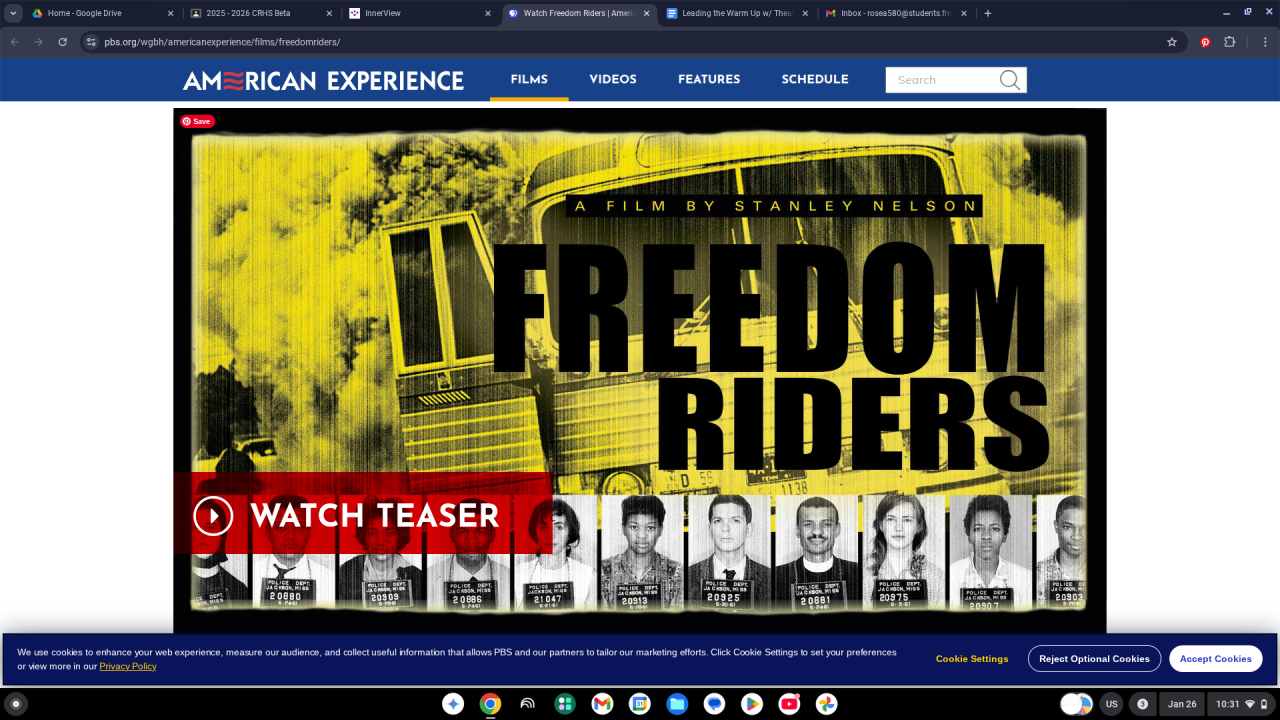The image size is (1280, 720).
Task: Open Google Chrome from the shelf
Action: pyautogui.click(x=490, y=704)
